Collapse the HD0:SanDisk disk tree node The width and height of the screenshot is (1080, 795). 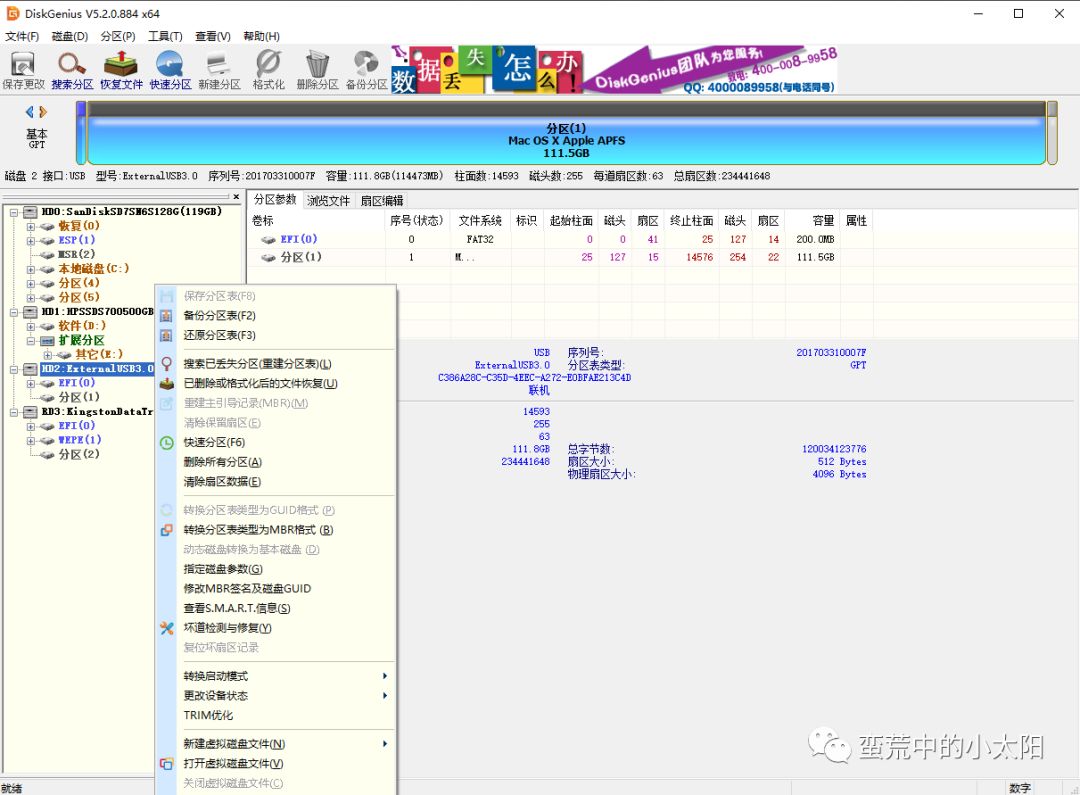[x=14, y=212]
